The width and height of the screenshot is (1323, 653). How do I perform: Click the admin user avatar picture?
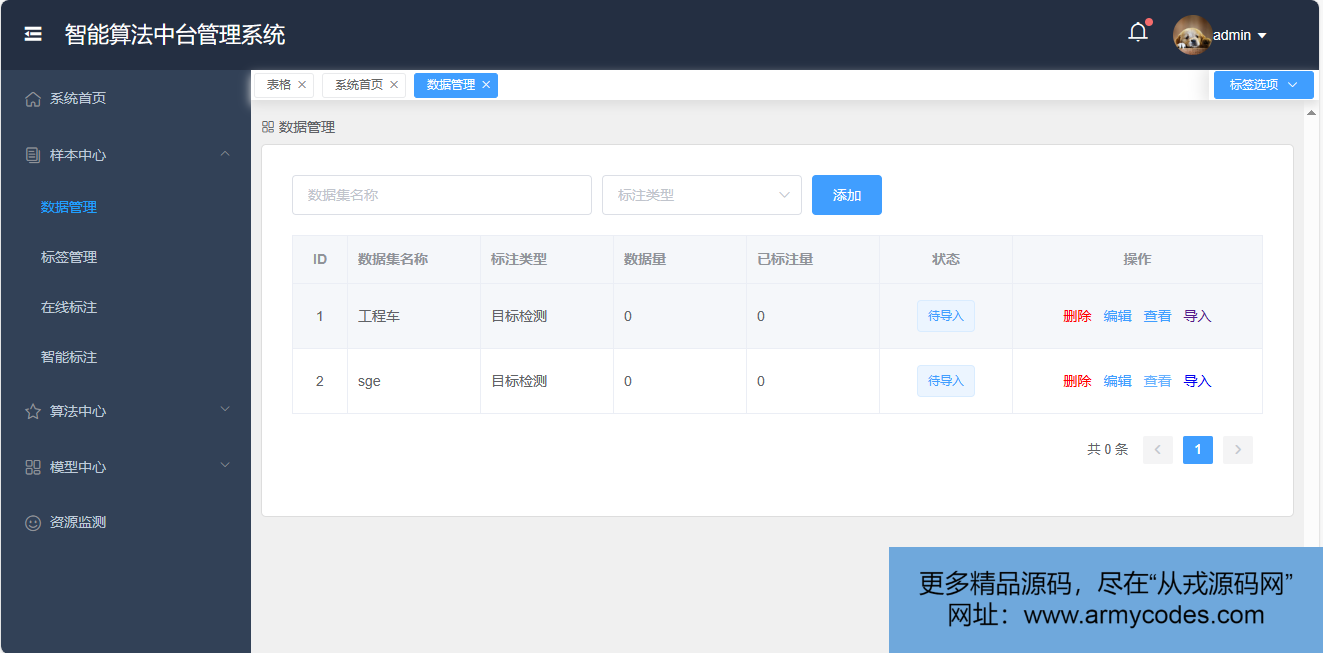click(x=1191, y=35)
